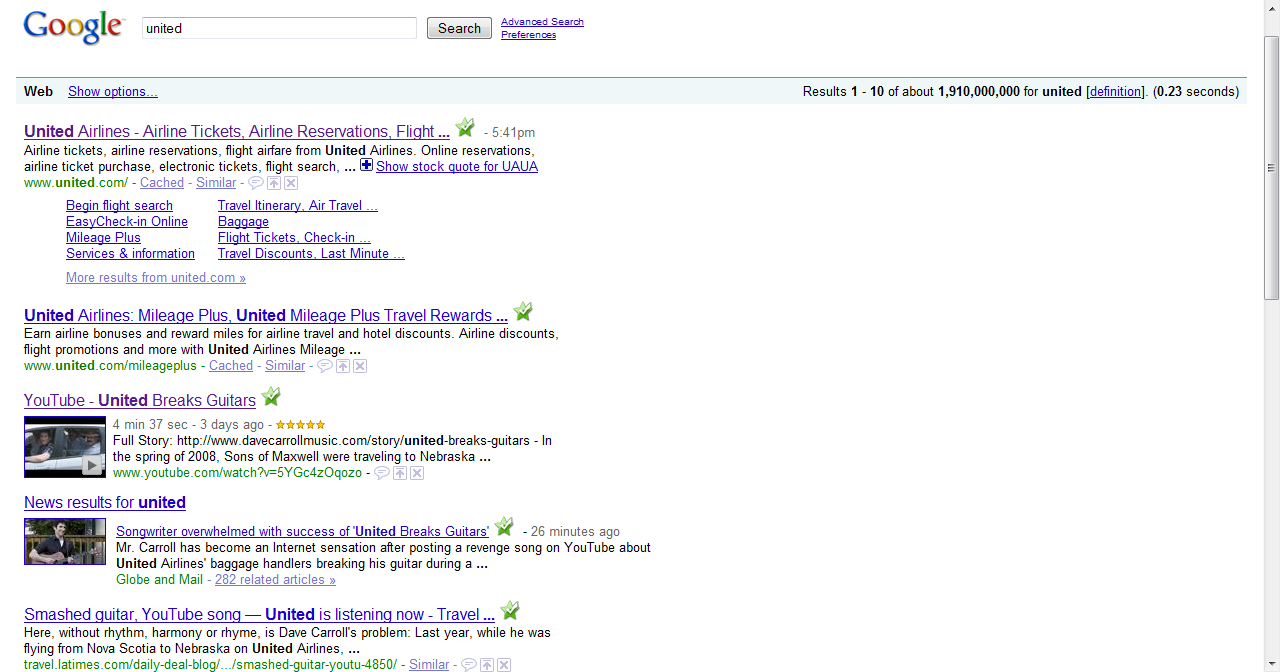Screen dimensions: 1280x672
Task: Click the green star beside the first United Airlines title
Action: (x=465, y=128)
